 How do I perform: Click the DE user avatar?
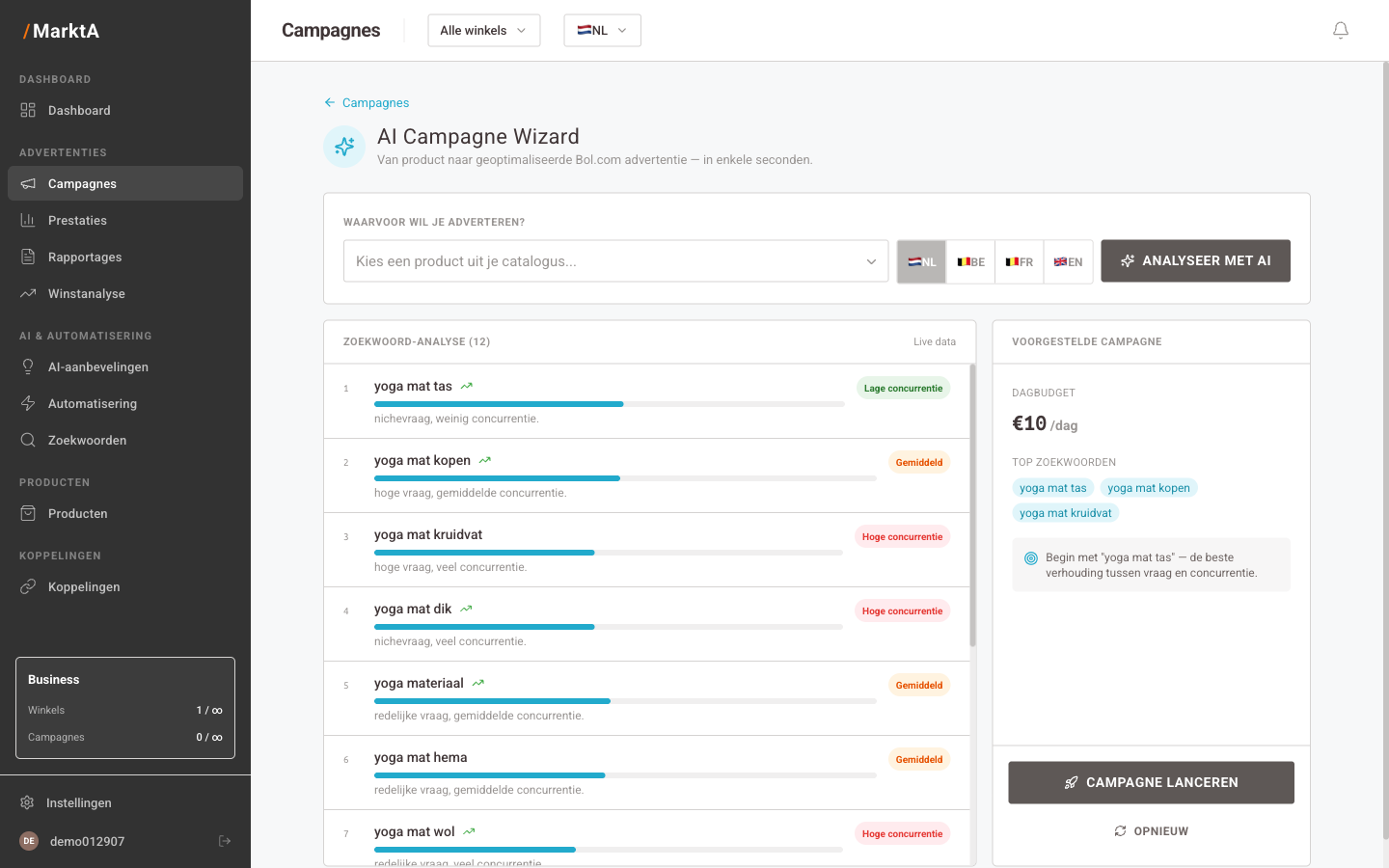tap(29, 841)
